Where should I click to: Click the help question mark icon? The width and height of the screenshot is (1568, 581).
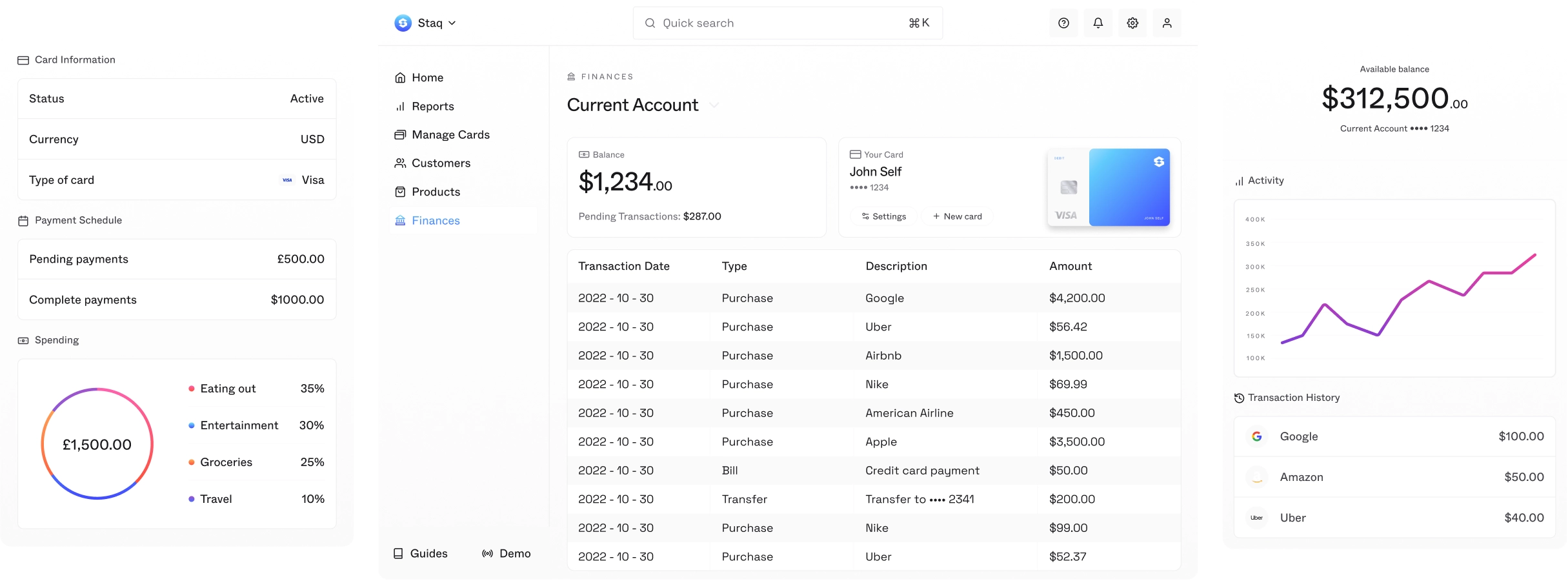1063,23
